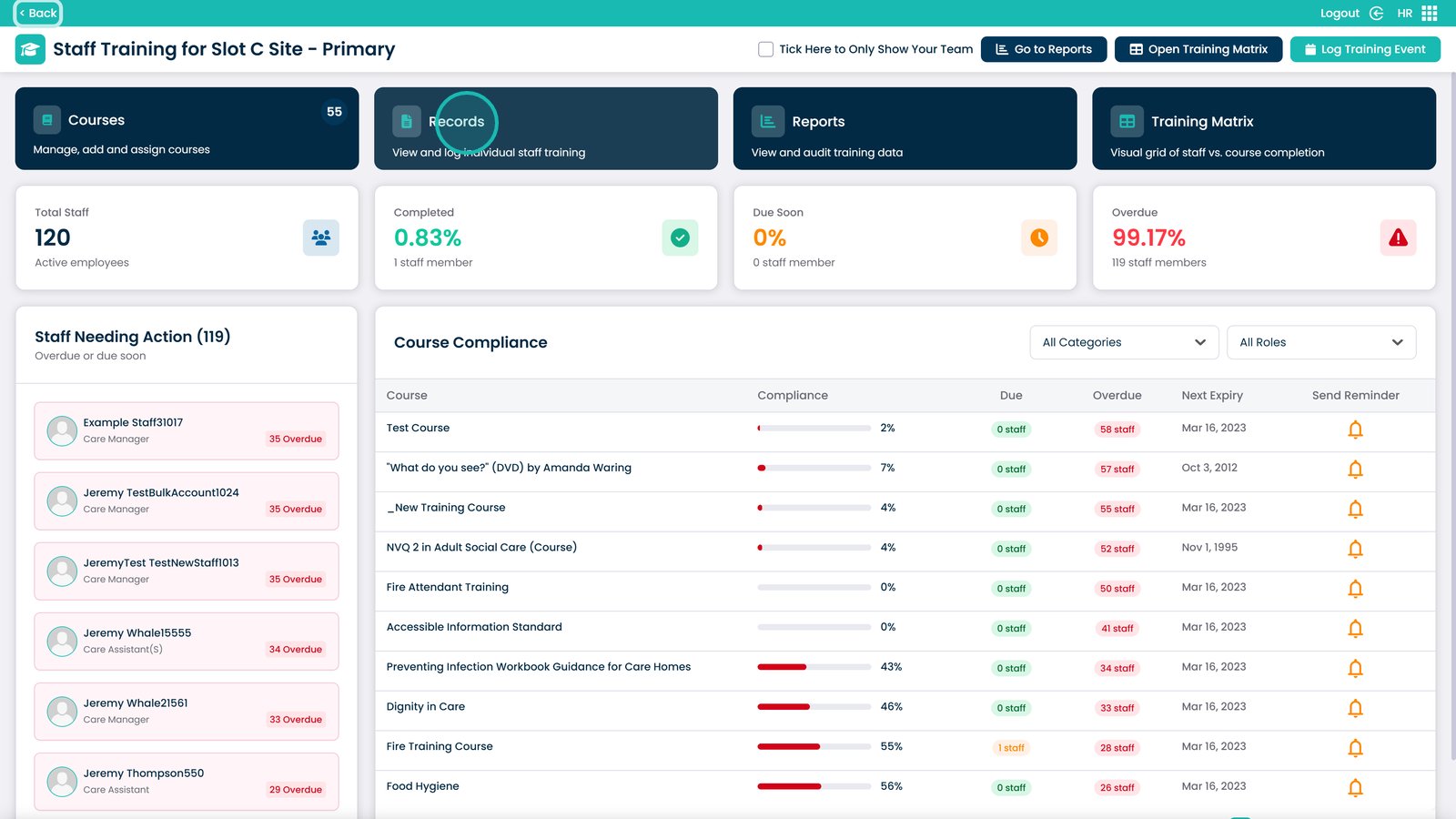
Task: Open the All Categories dropdown
Action: tap(1124, 342)
